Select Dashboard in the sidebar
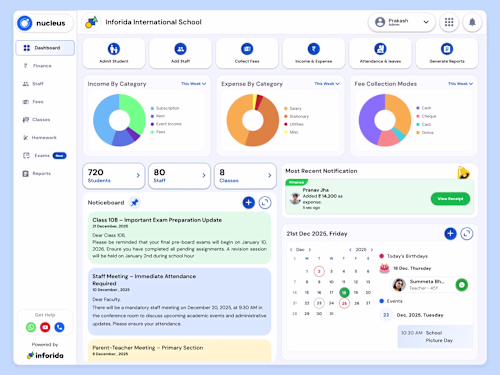This screenshot has height=375, width=500. [45, 48]
